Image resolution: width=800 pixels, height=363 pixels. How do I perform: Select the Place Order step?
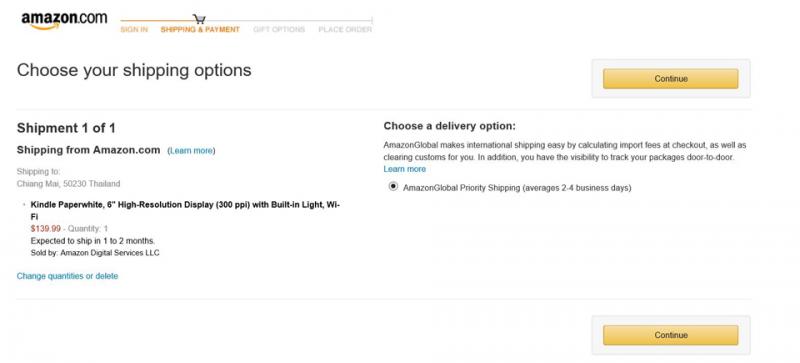[x=345, y=30]
